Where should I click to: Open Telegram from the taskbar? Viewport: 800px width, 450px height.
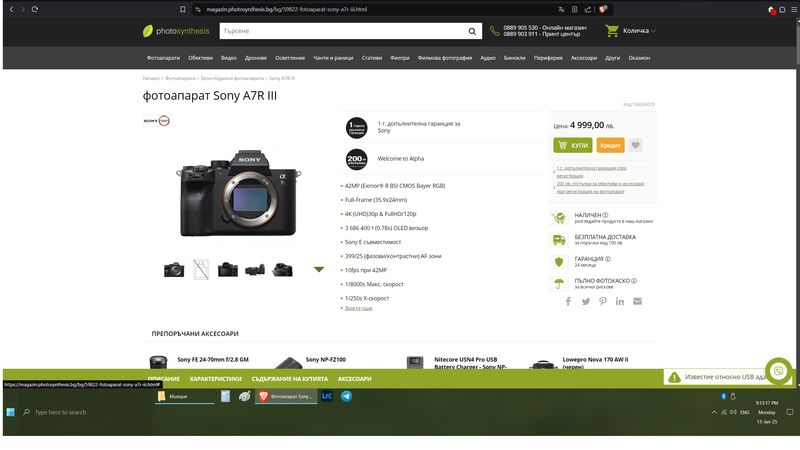[x=346, y=397]
